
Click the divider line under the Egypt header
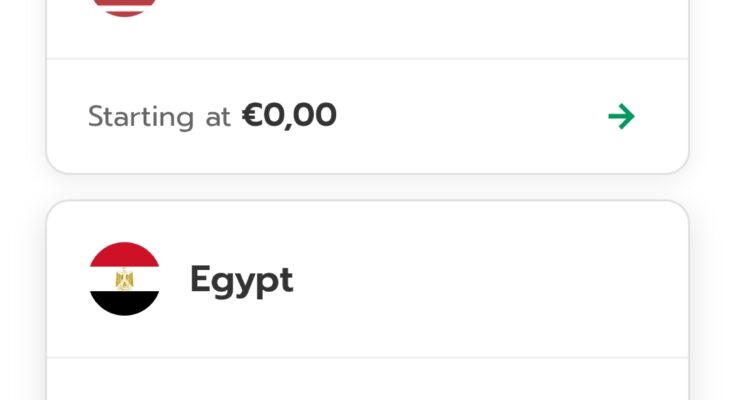(x=367, y=357)
